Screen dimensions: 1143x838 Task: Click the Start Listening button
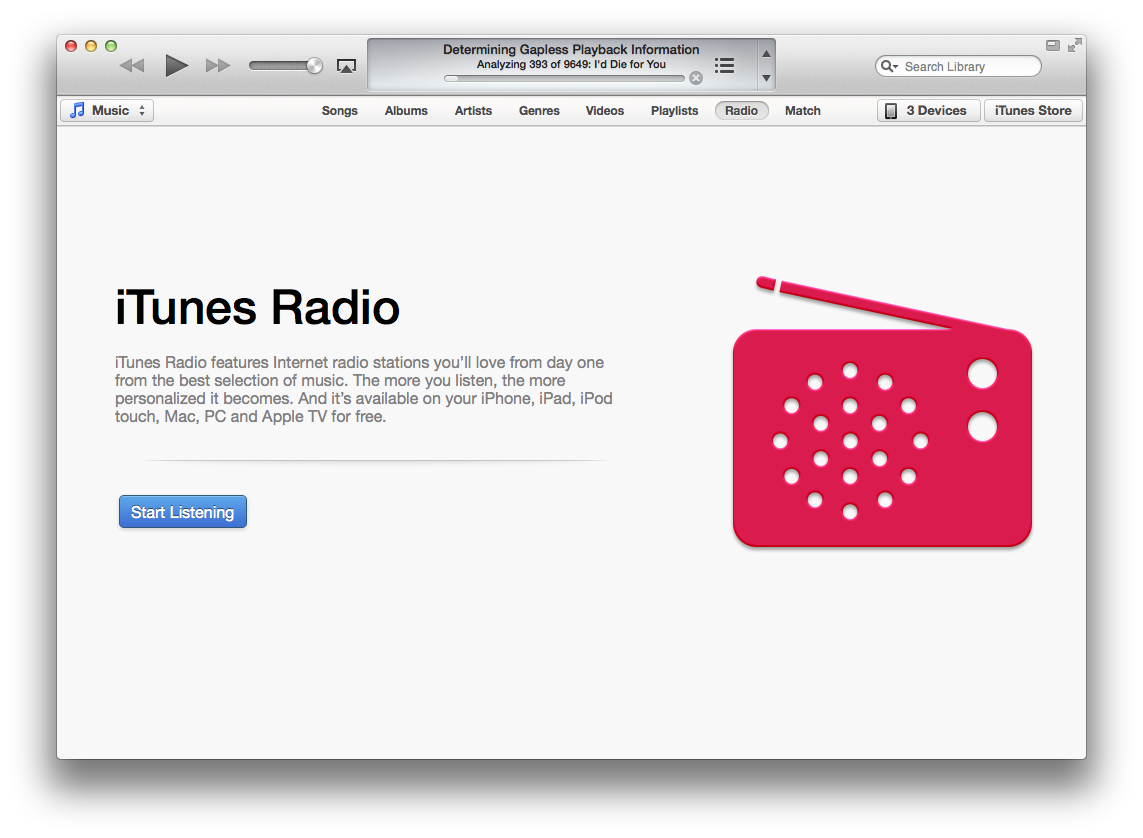(183, 512)
